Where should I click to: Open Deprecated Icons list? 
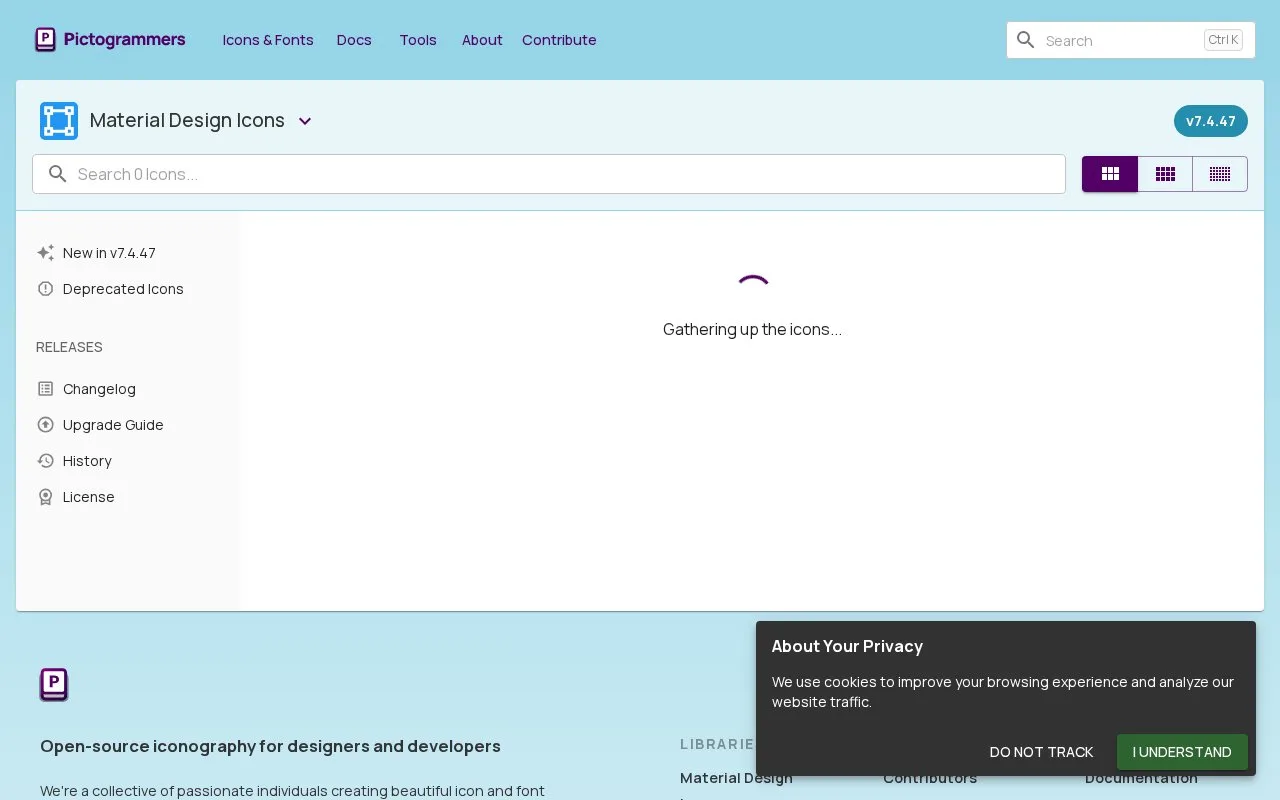(123, 289)
